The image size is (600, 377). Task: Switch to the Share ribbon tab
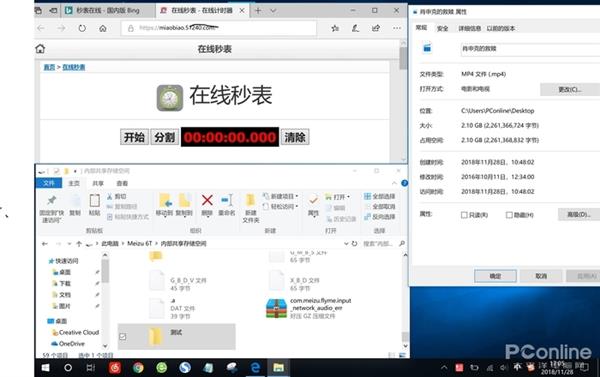tap(98, 183)
